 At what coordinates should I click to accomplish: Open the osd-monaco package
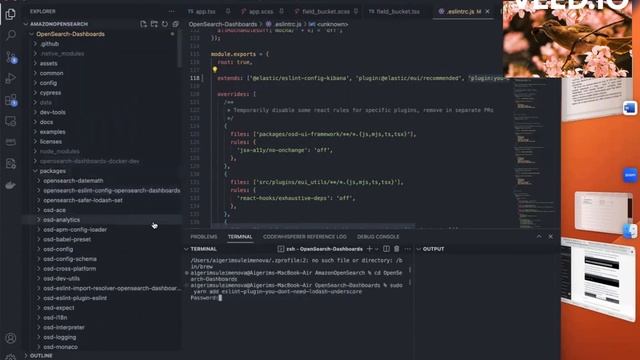pos(60,347)
